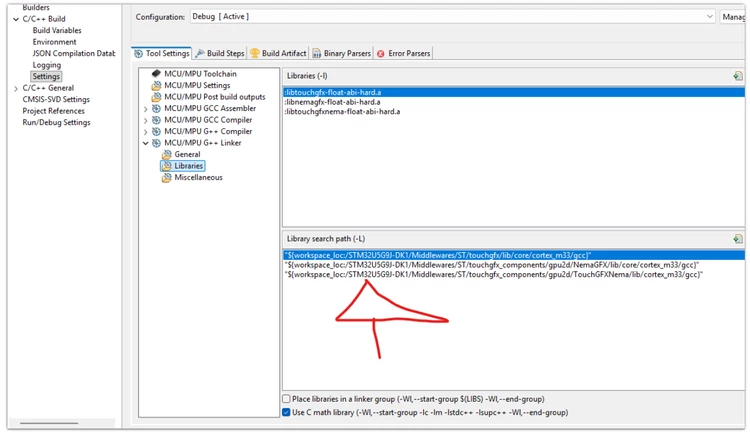Open Project References page

[54, 111]
